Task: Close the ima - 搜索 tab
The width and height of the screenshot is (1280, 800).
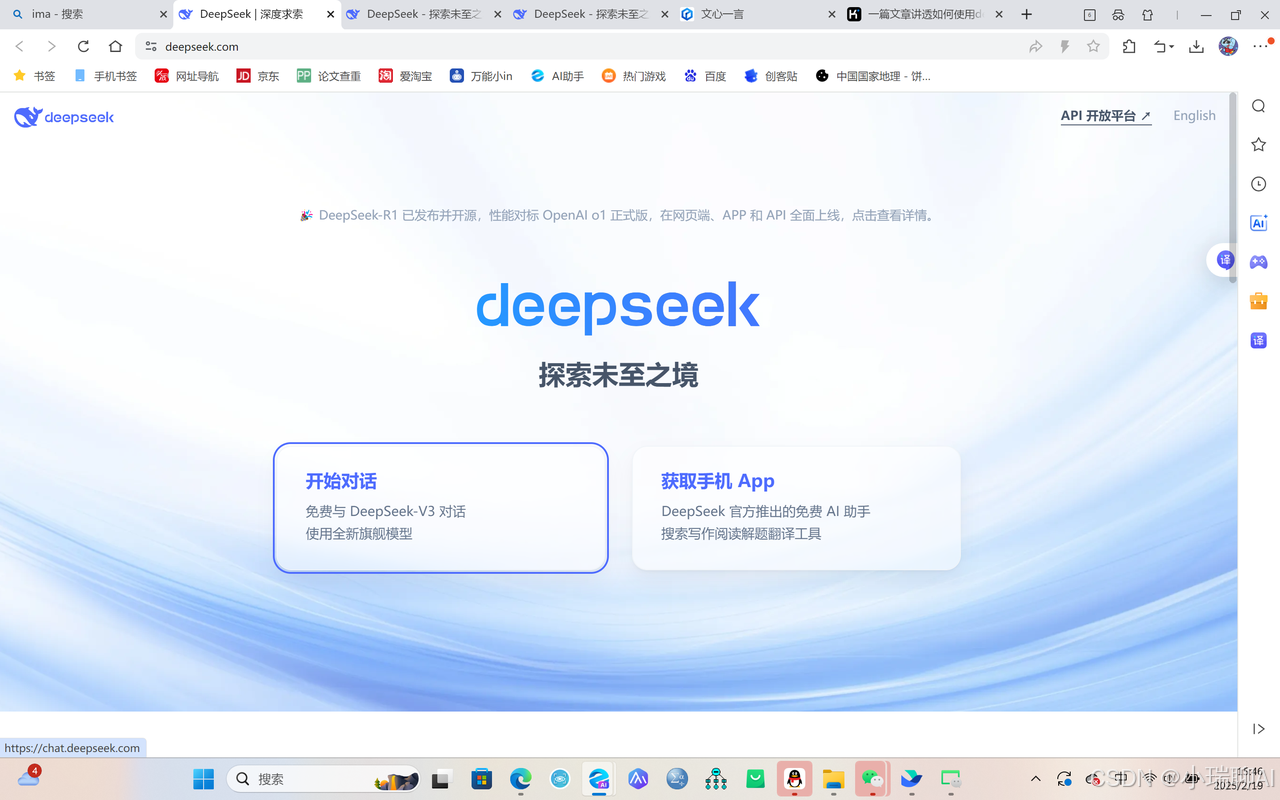Action: click(x=164, y=15)
